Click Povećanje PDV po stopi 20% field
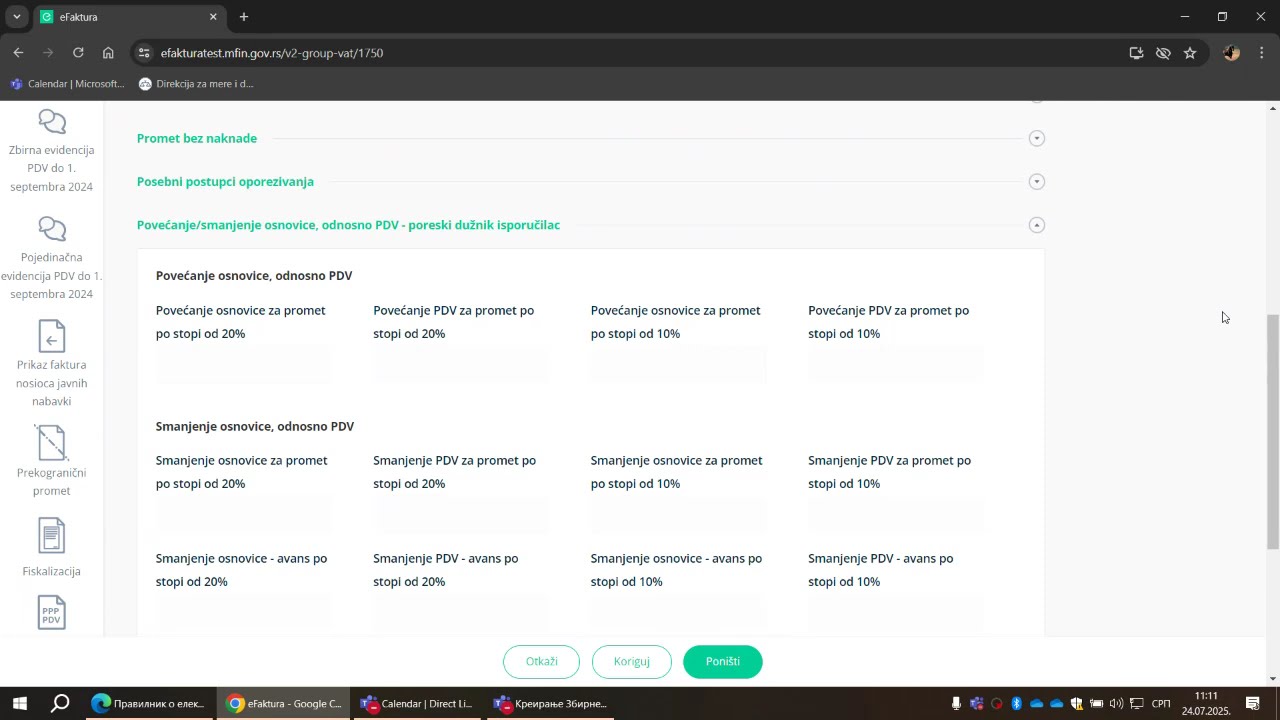 (460, 367)
